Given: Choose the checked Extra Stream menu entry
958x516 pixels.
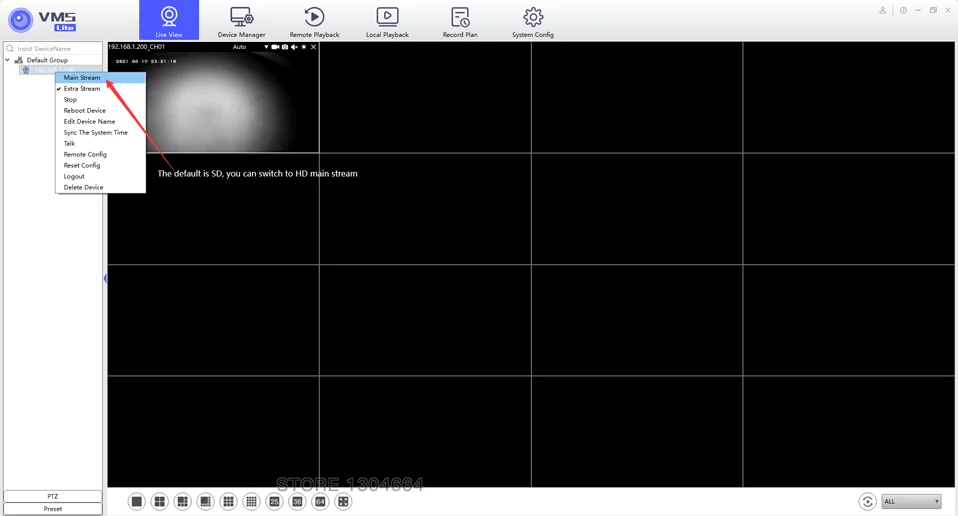Looking at the screenshot, I should [100, 89].
